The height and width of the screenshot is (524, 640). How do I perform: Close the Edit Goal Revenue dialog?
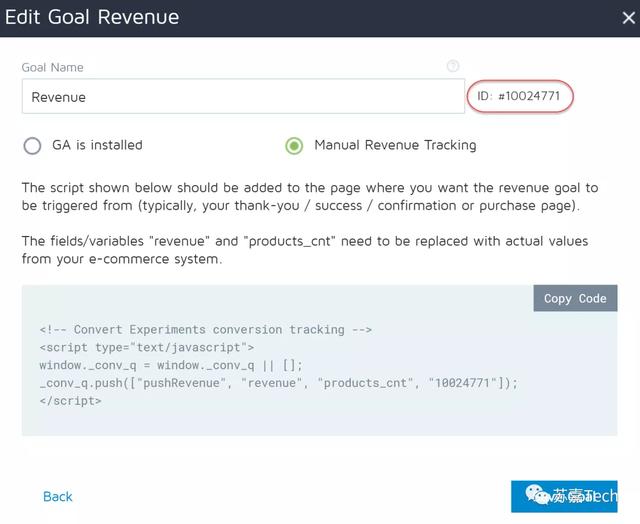click(x=629, y=18)
